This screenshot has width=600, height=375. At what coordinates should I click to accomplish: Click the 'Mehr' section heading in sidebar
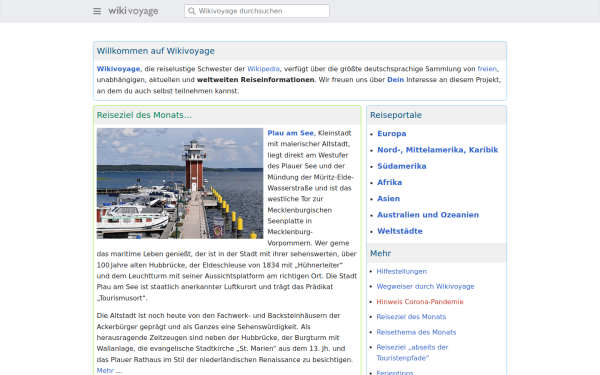[380, 253]
